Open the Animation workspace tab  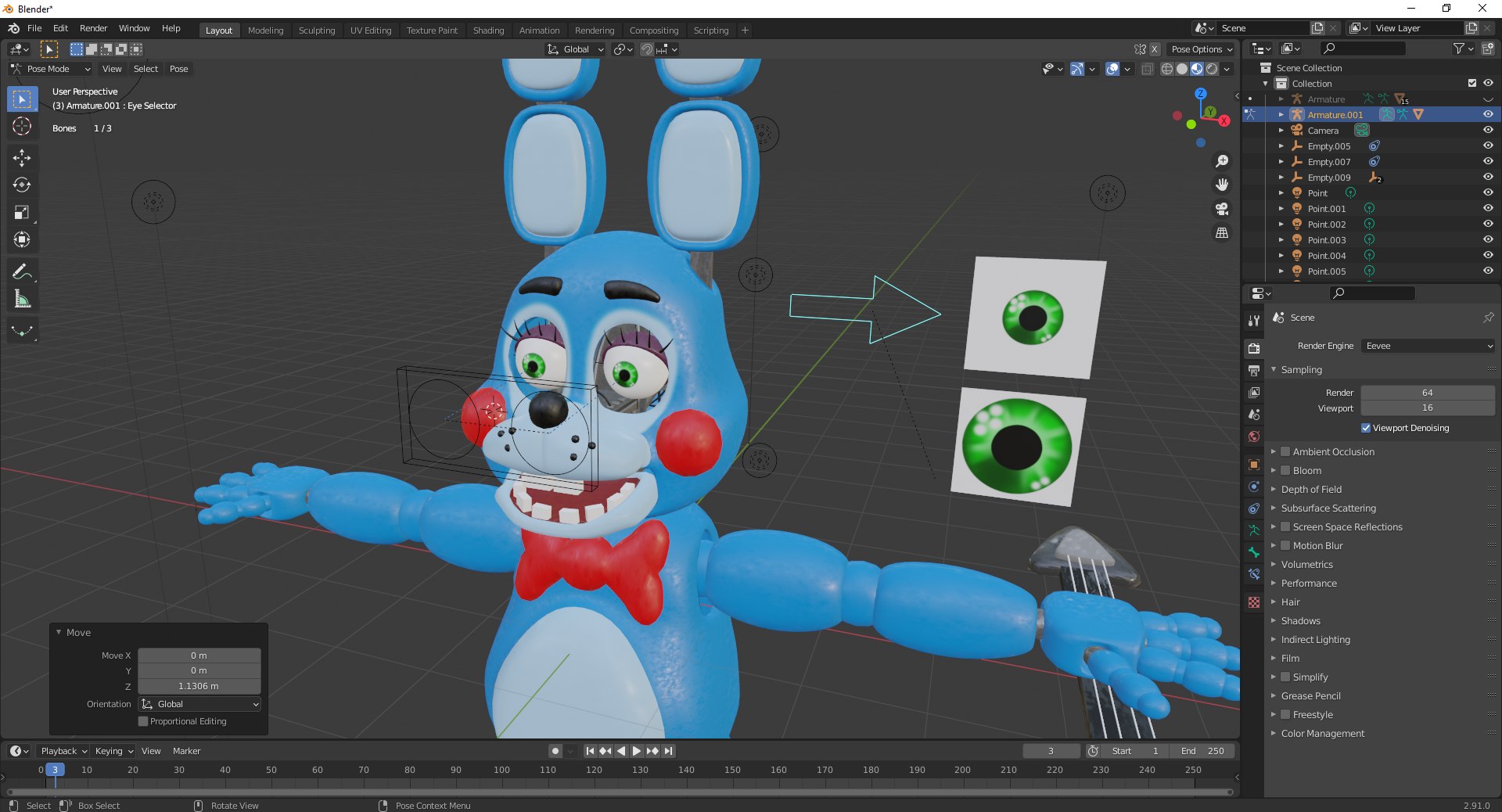pos(540,31)
